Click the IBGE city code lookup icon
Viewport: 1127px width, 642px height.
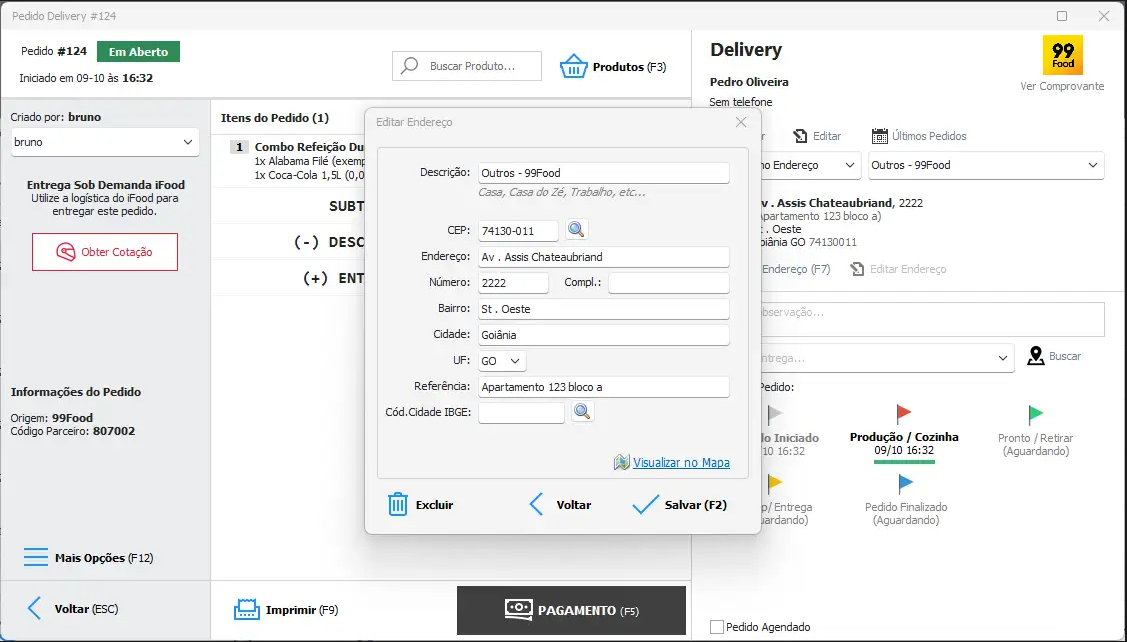click(x=582, y=412)
